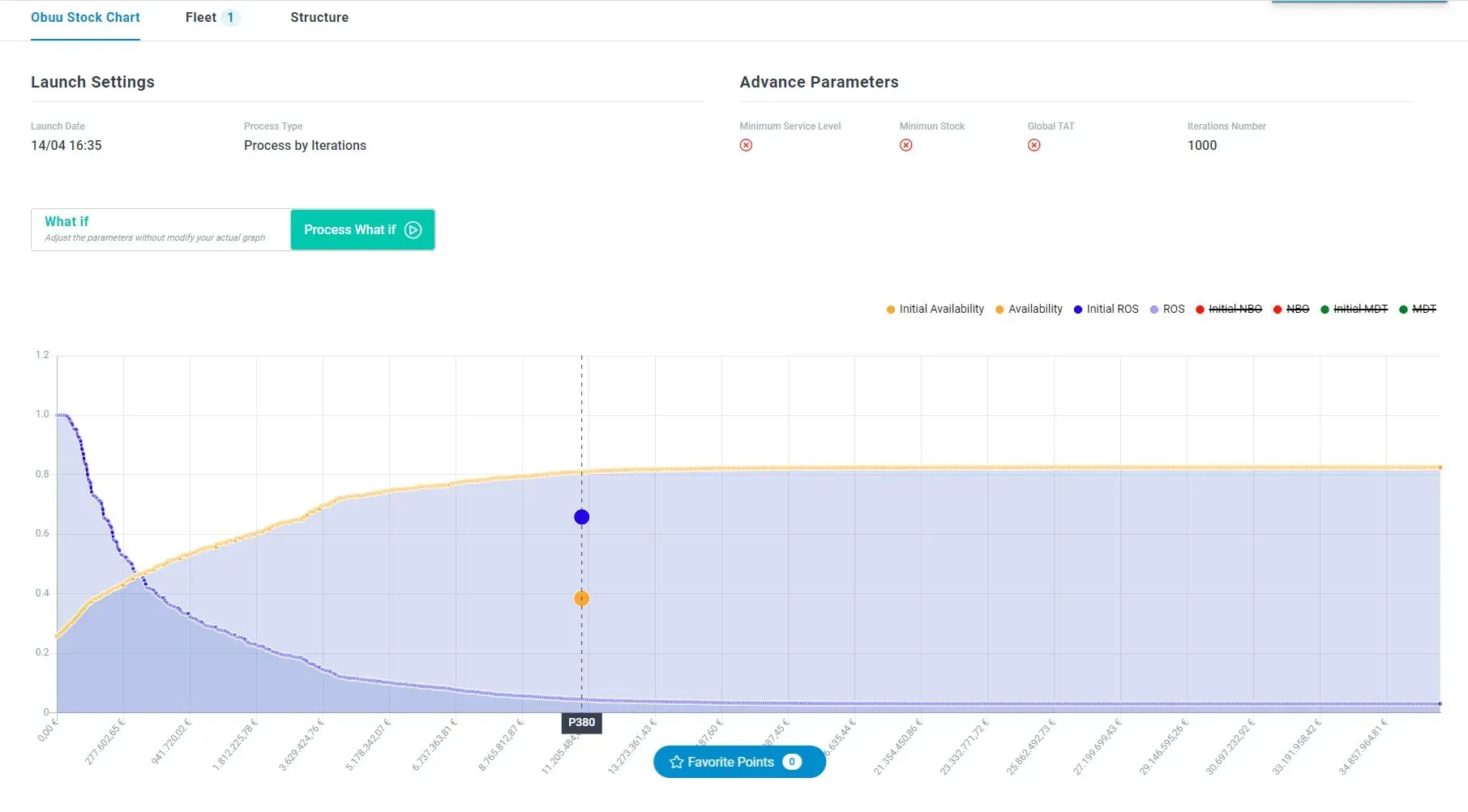Click the Favorite Points counter badge
Viewport: 1468px width, 812px height.
[792, 762]
